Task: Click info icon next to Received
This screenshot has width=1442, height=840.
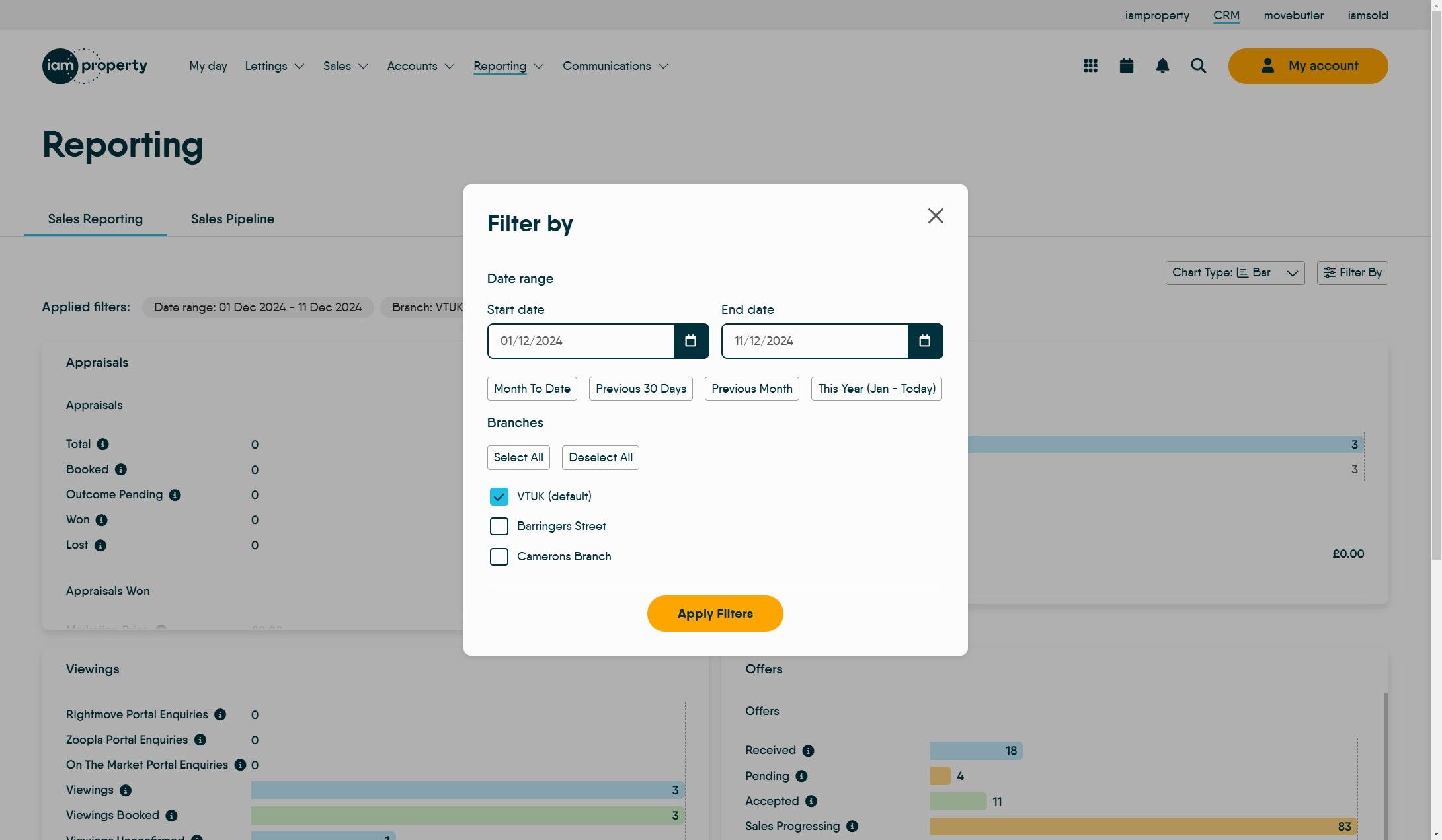Action: point(808,751)
